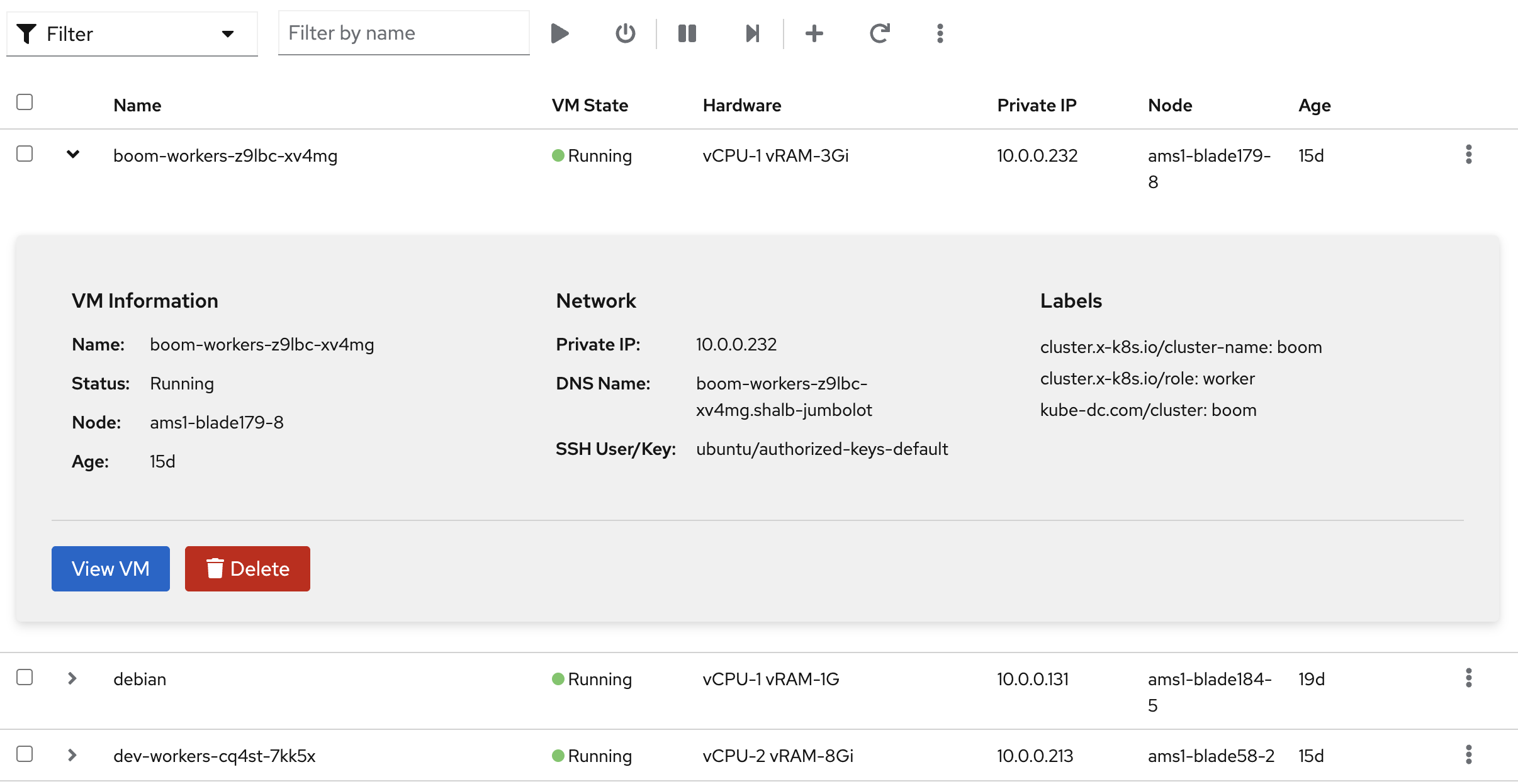Click the Filter by name field
This screenshot has width=1518, height=784.
403,33
